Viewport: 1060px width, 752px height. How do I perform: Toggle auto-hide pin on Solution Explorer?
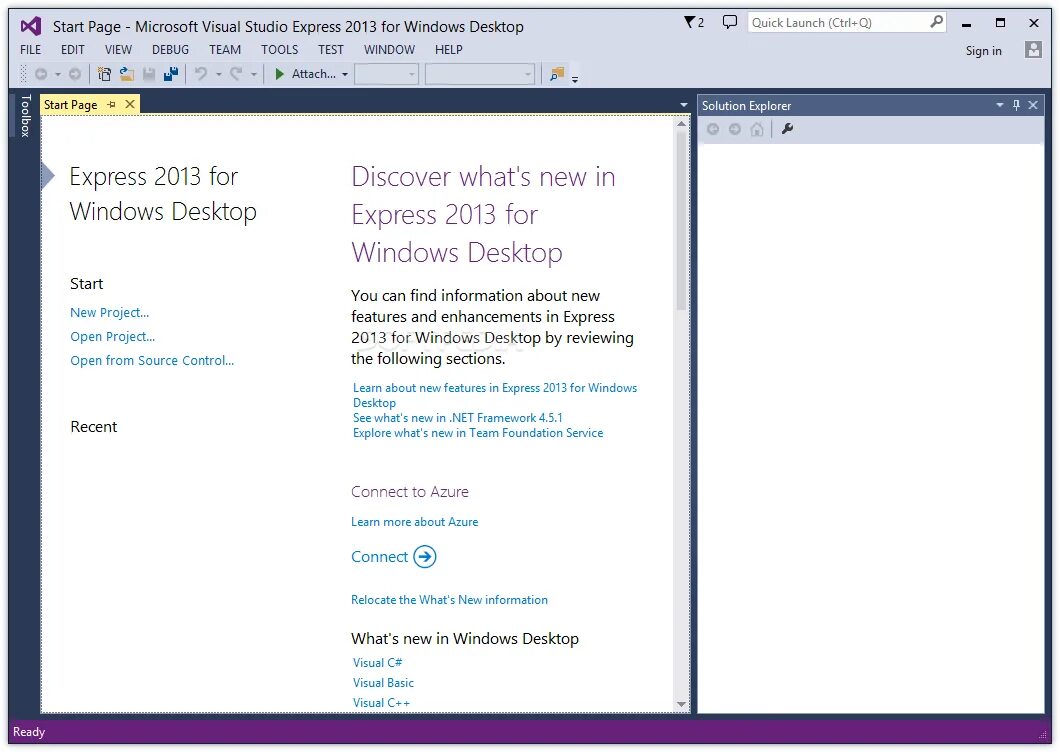[x=1016, y=105]
